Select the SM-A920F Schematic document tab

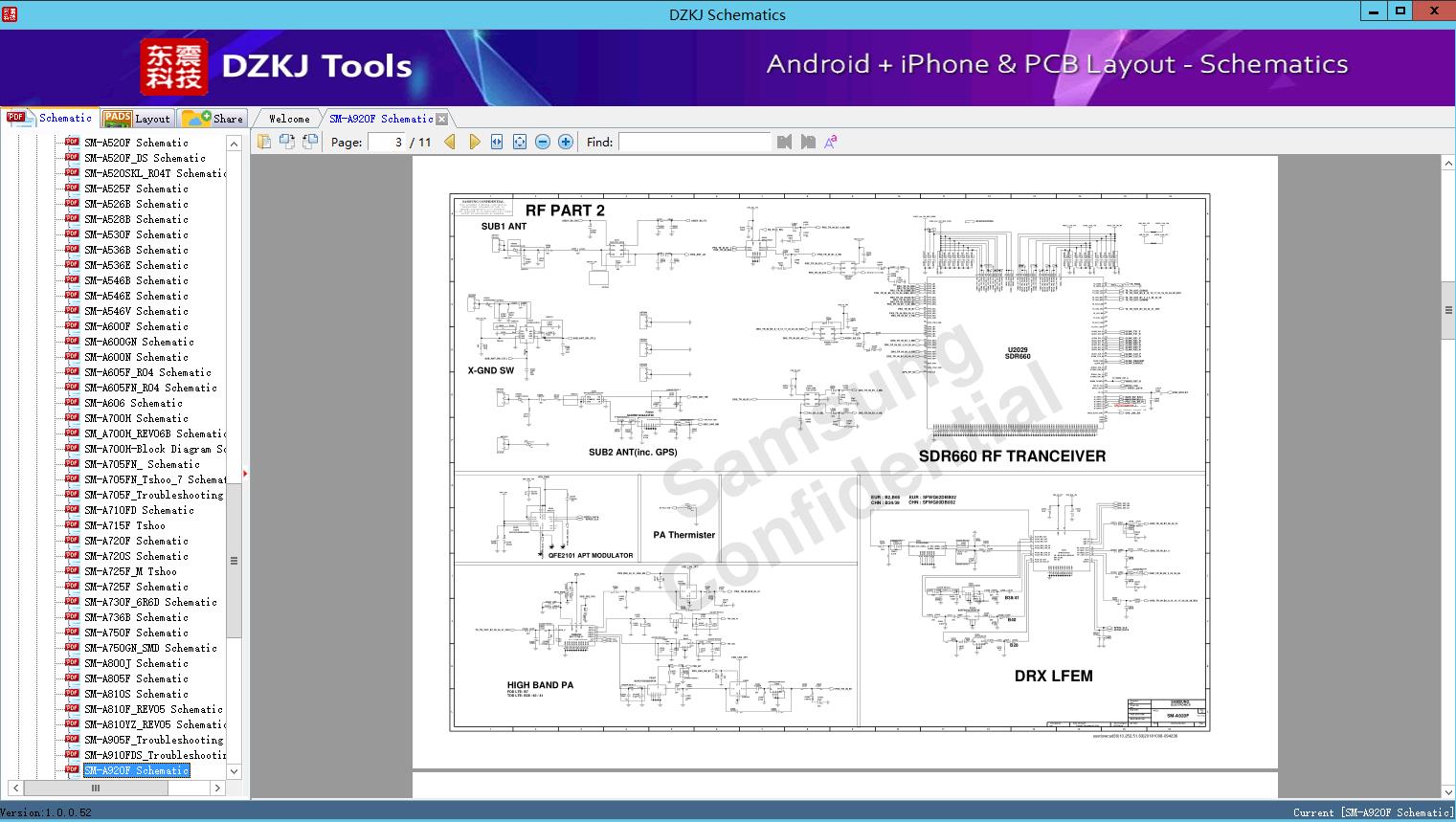(x=381, y=119)
